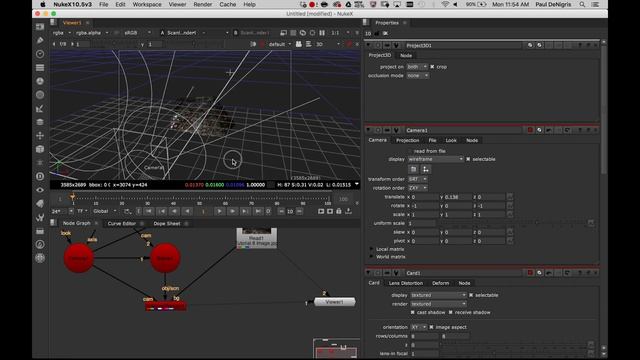Toggle image aspect checkbox
Image resolution: width=640 pixels, height=360 pixels.
tap(431, 327)
